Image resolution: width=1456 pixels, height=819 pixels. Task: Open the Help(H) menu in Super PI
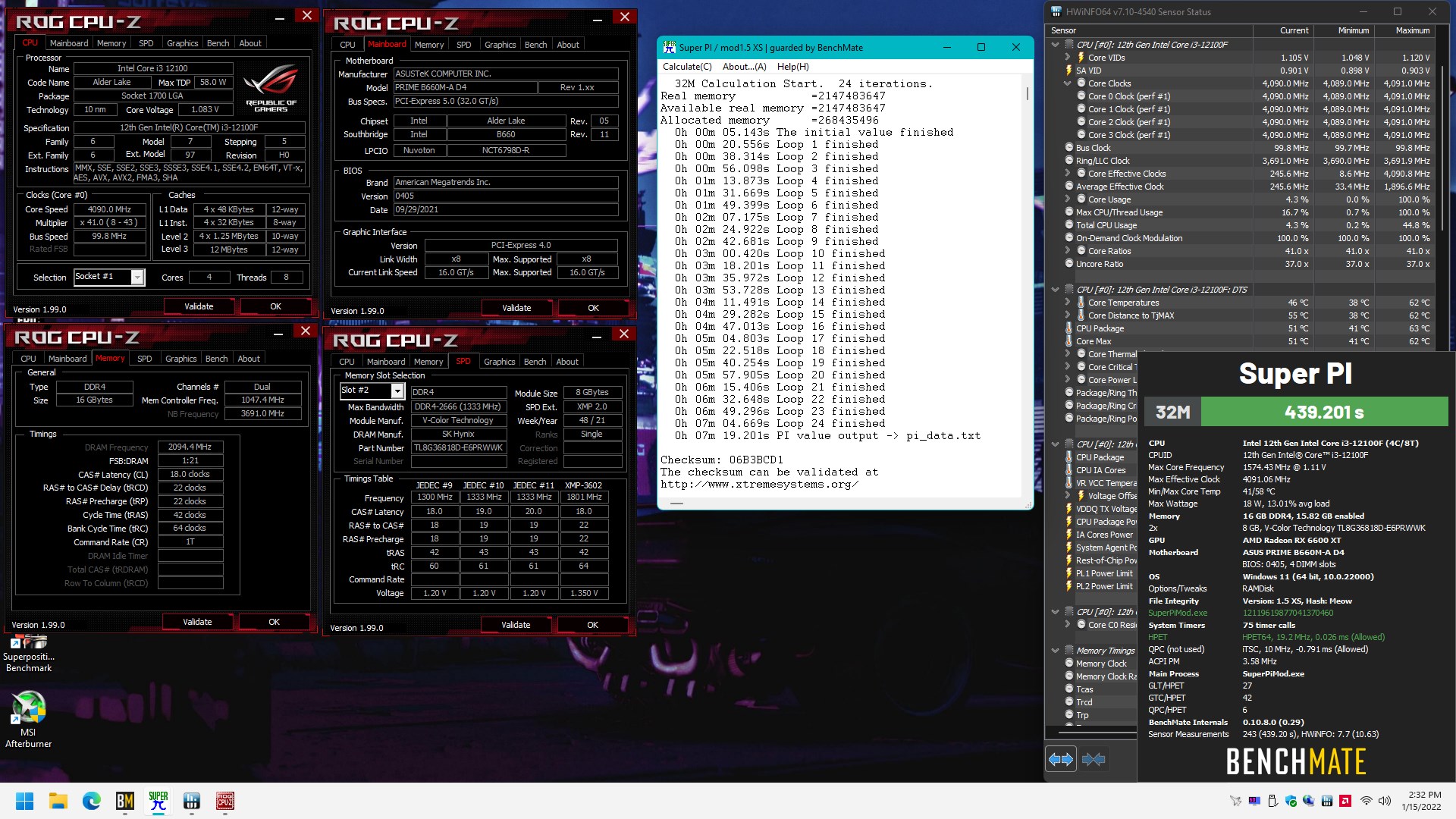coord(792,67)
